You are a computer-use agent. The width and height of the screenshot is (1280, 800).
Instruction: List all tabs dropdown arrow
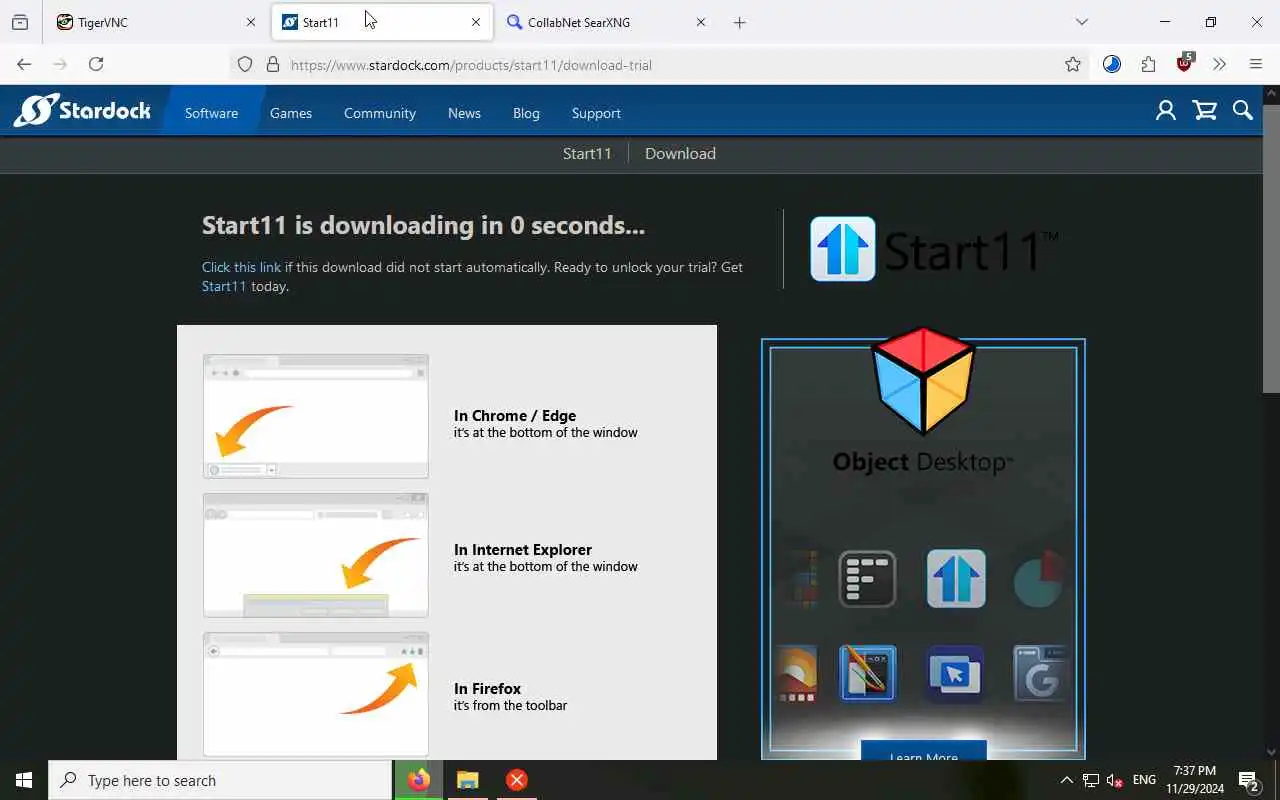pos(1081,22)
